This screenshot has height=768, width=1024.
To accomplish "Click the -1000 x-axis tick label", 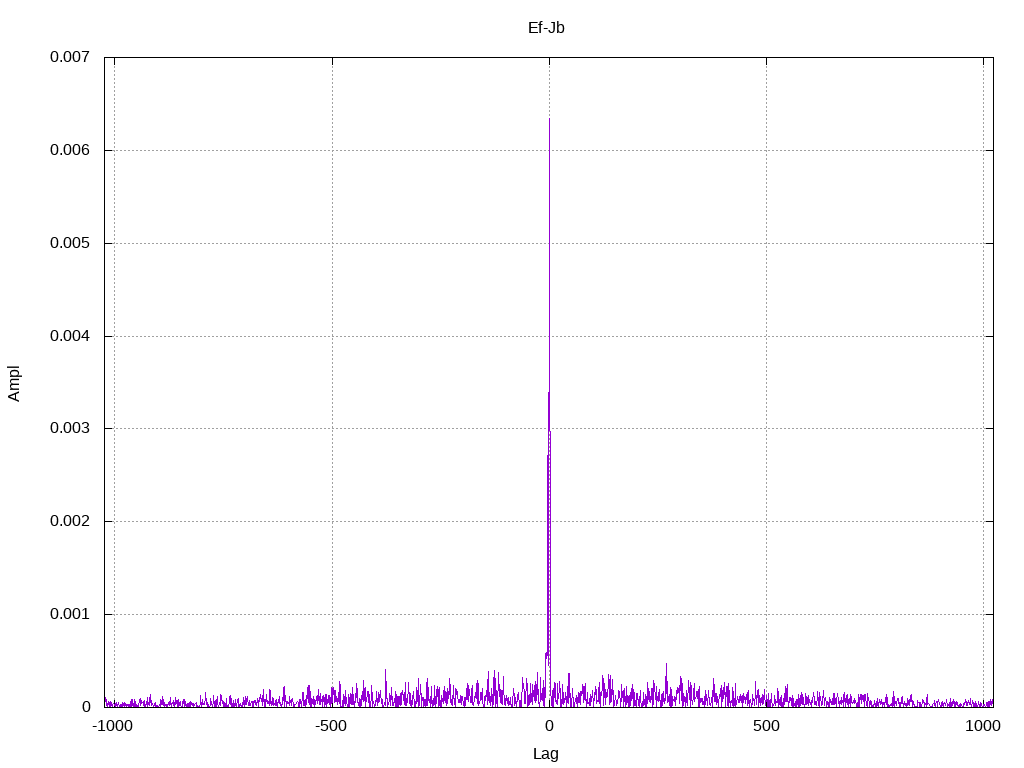I will coord(113,726).
